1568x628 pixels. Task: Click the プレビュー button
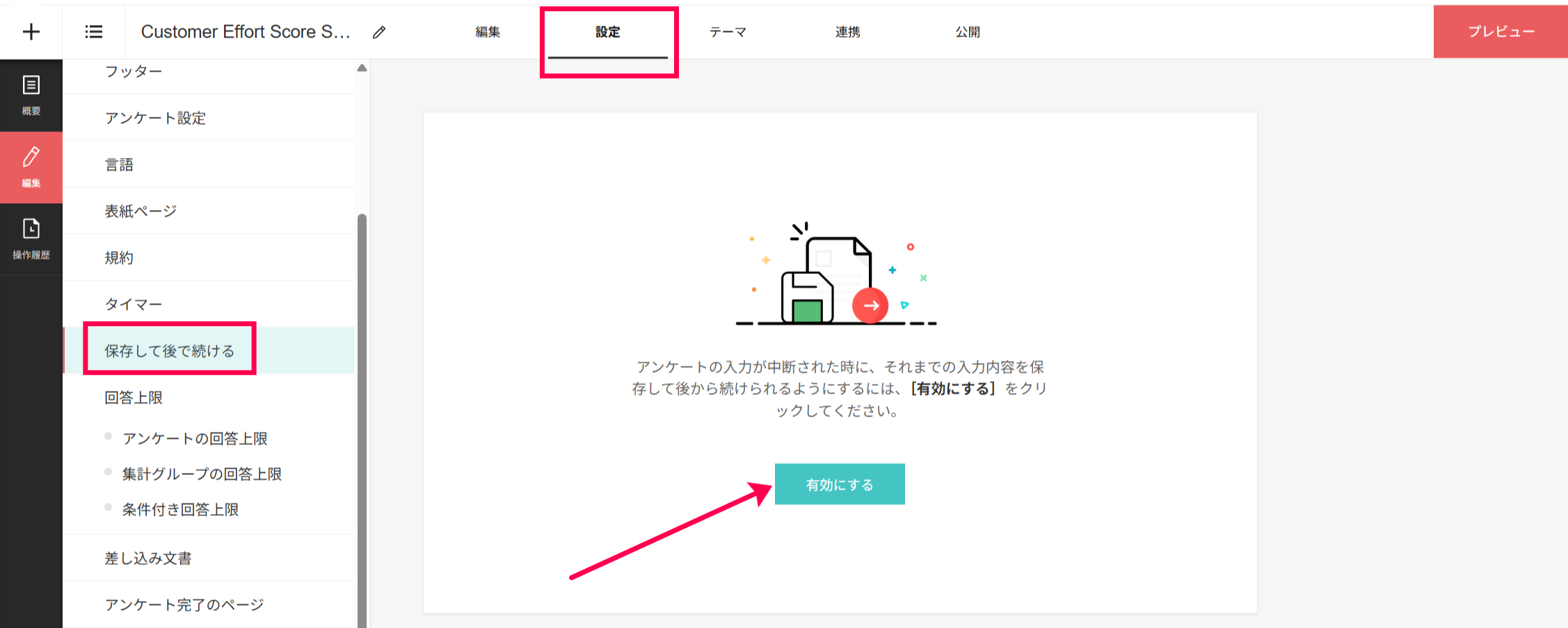tap(1501, 32)
